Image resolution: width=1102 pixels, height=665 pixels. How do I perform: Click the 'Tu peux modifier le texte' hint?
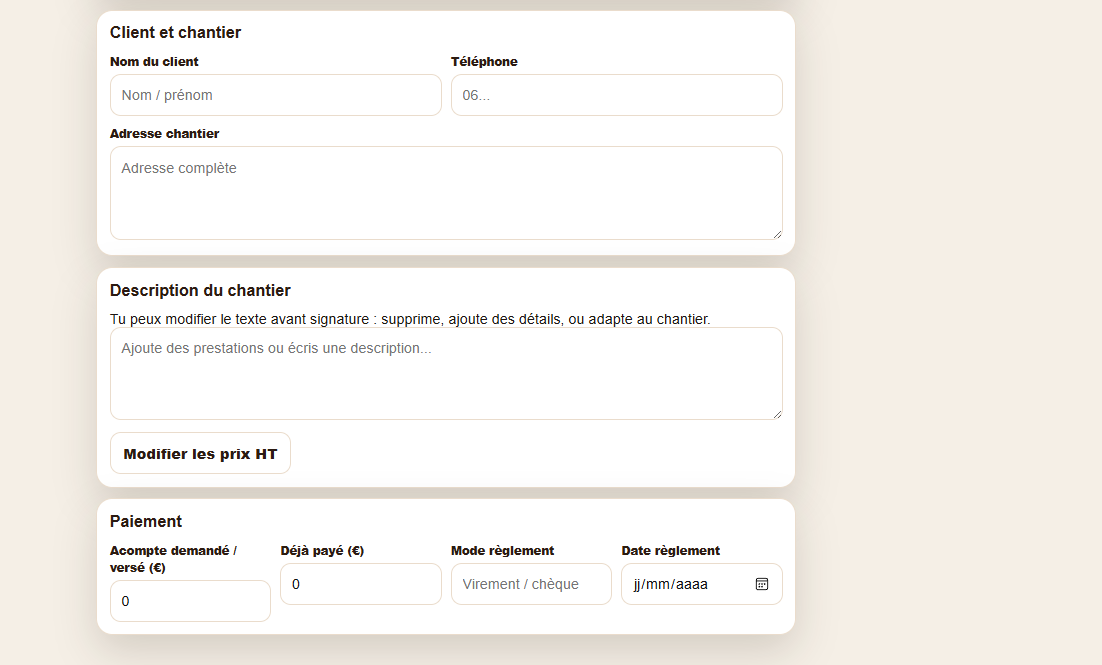pos(410,319)
